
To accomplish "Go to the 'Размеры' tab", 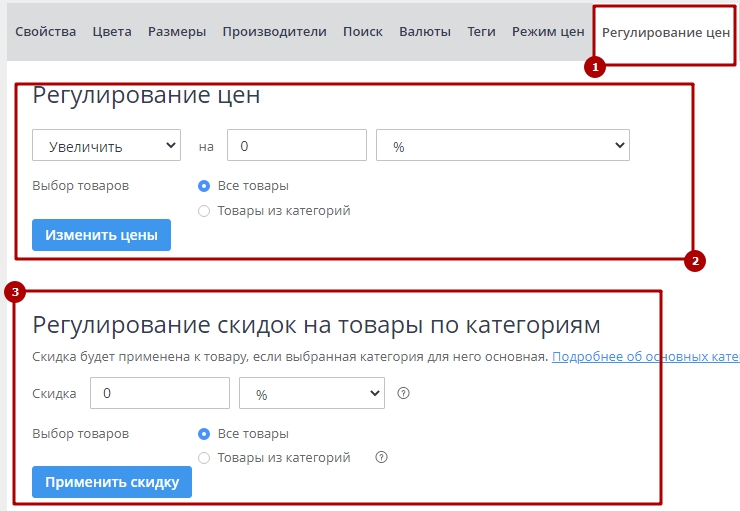I will 177,32.
